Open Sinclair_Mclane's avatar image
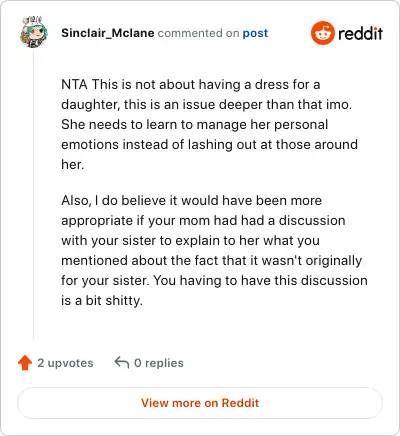Image resolution: width=400 pixels, height=436 pixels. [34, 32]
